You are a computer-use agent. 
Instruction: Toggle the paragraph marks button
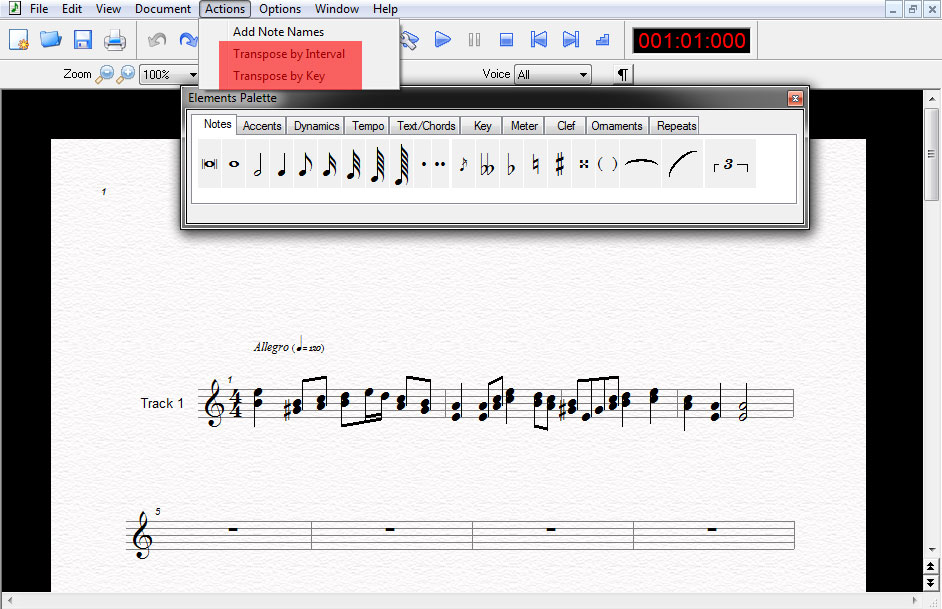(623, 74)
